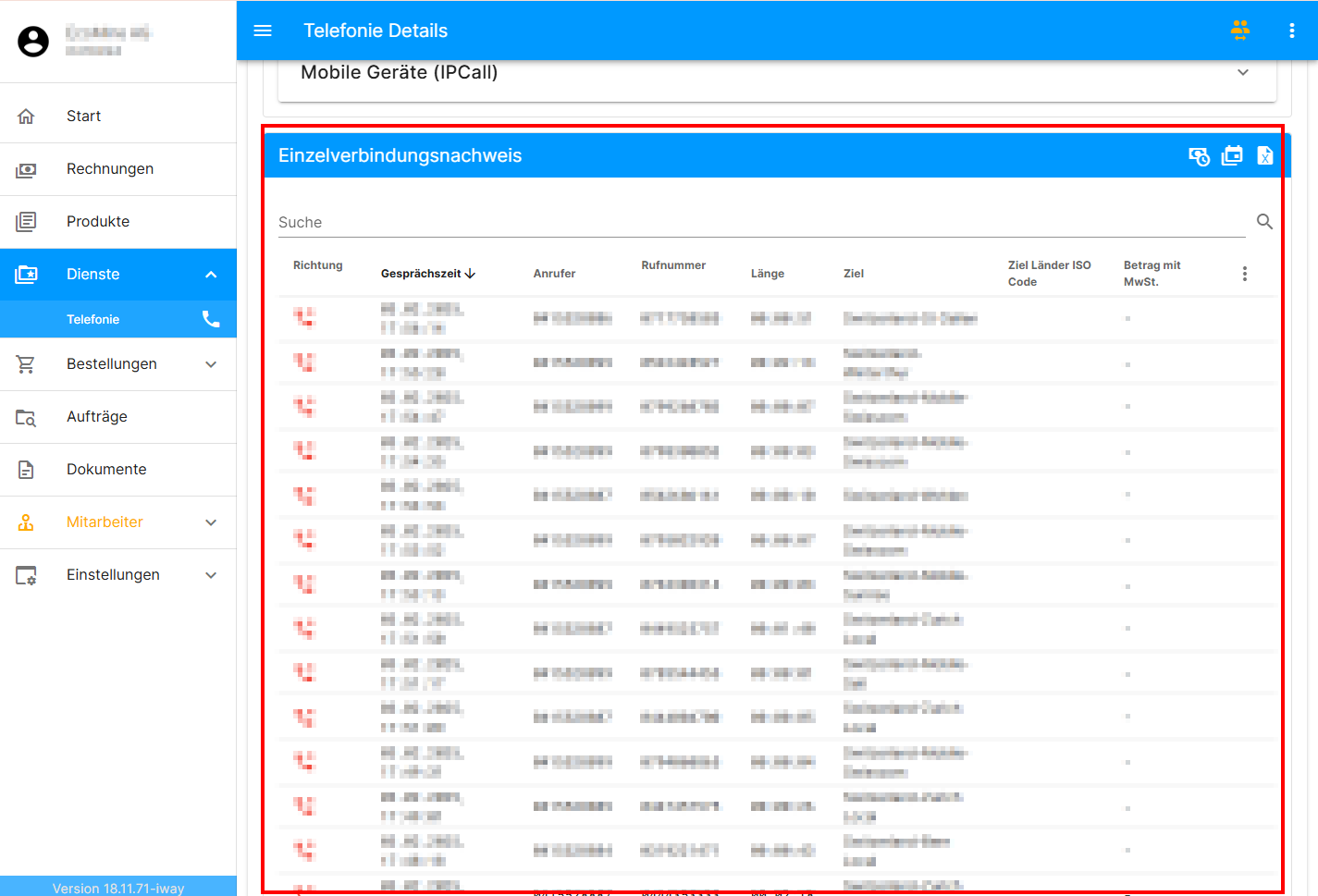Expand the Mobile Geräte (IPCall) panel

coord(777,73)
